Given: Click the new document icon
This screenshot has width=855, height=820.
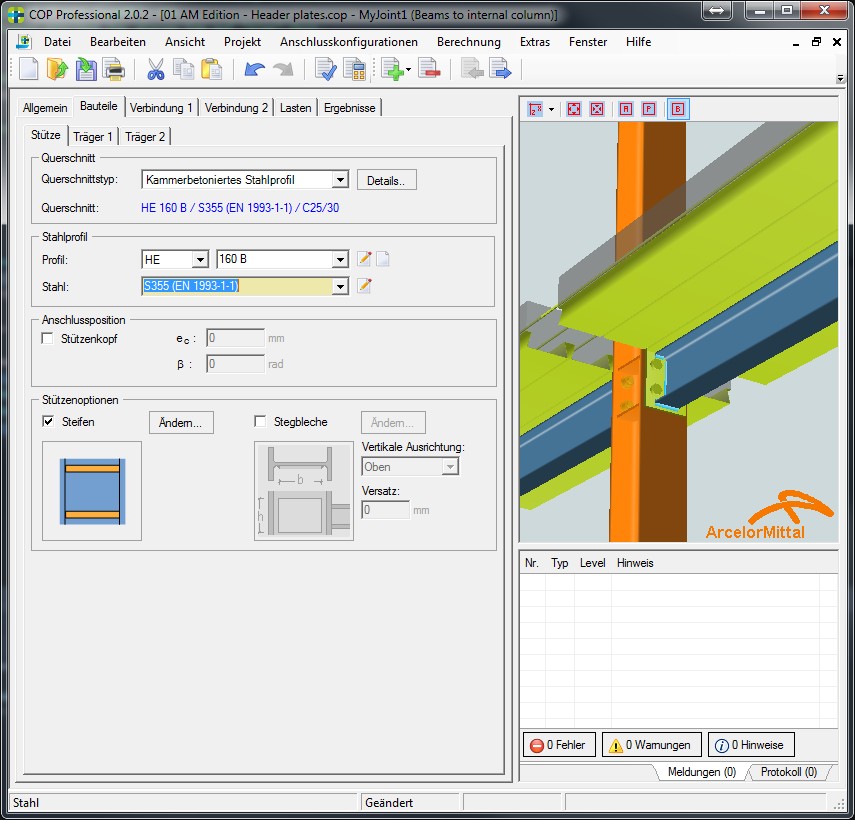Looking at the screenshot, I should [x=29, y=69].
